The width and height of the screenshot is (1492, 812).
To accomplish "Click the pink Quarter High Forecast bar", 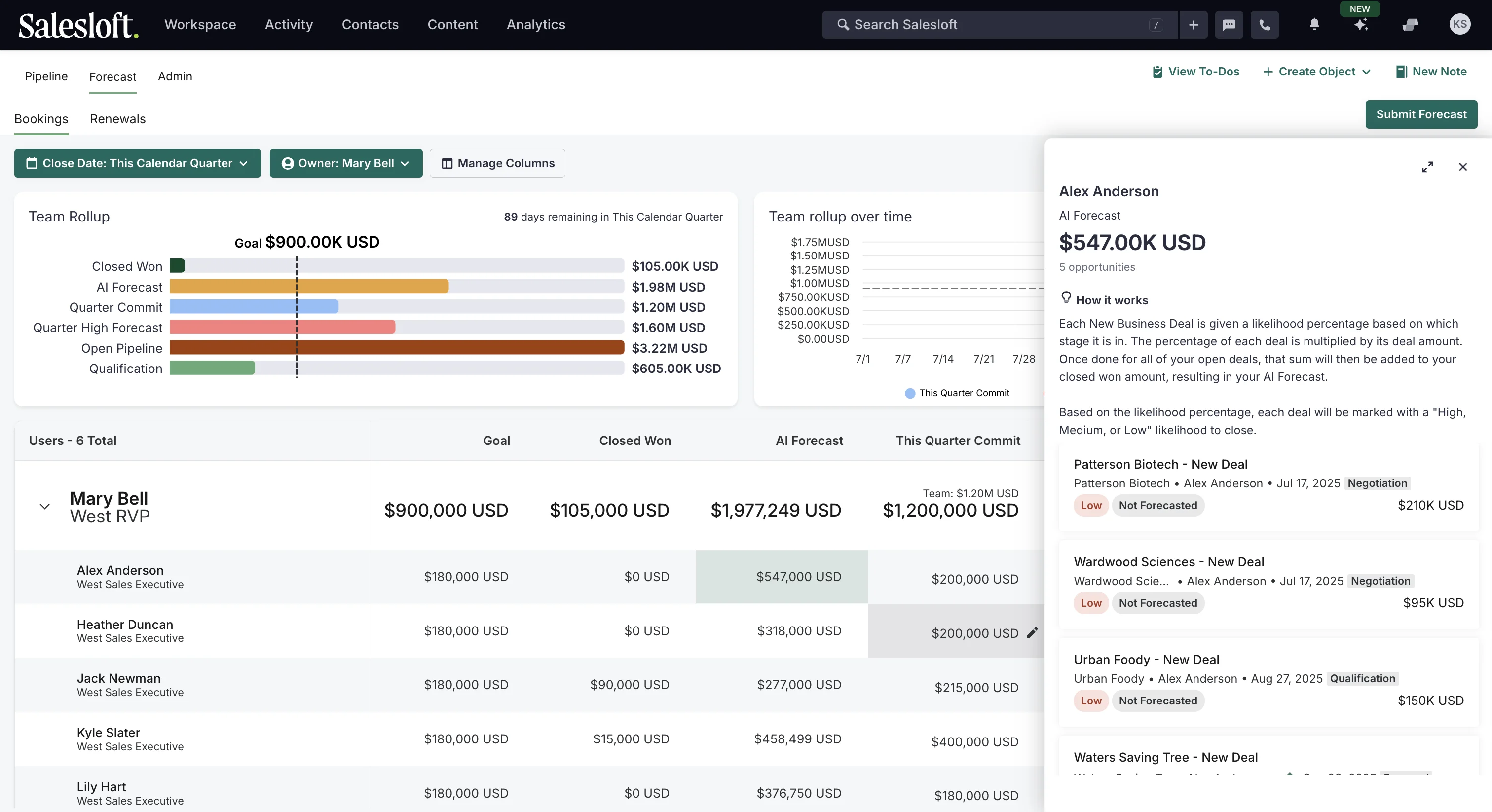I will point(282,327).
